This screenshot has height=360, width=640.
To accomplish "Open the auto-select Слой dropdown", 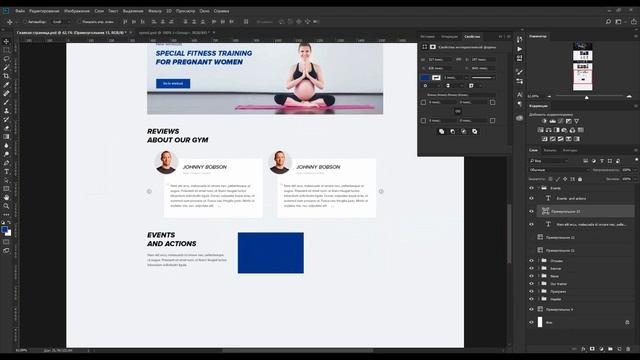I will point(61,22).
